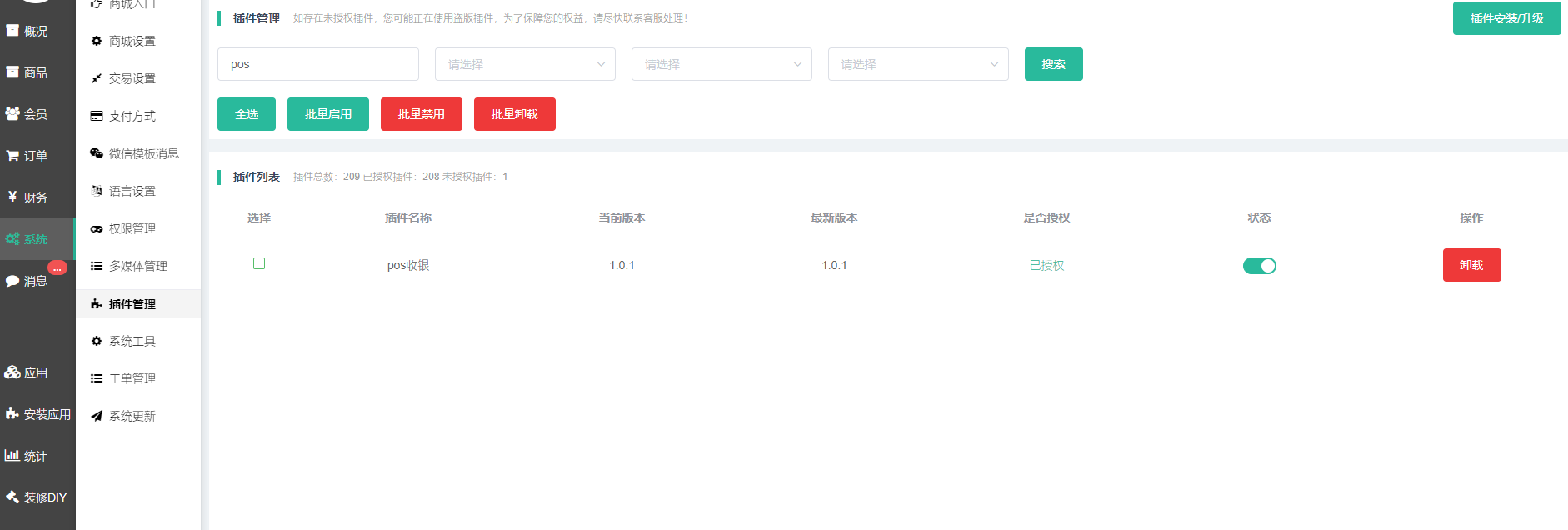Click the plugin search field containing pos
1568x530 pixels.
318,64
